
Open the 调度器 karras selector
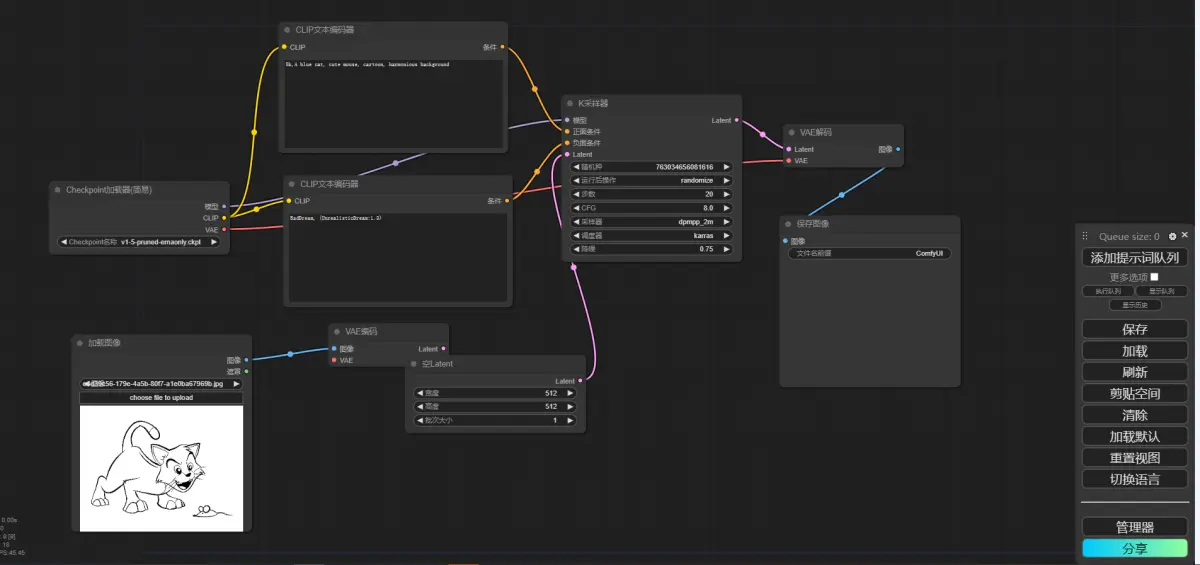[651, 236]
